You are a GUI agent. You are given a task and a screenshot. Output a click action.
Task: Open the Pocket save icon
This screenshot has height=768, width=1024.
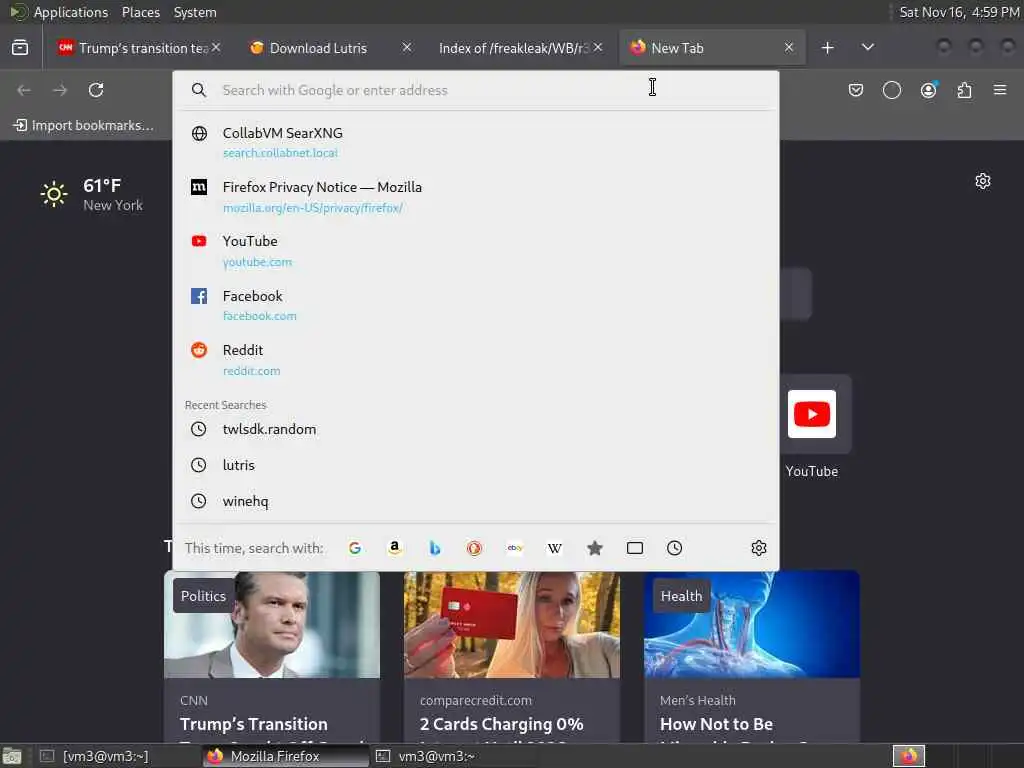tap(856, 90)
